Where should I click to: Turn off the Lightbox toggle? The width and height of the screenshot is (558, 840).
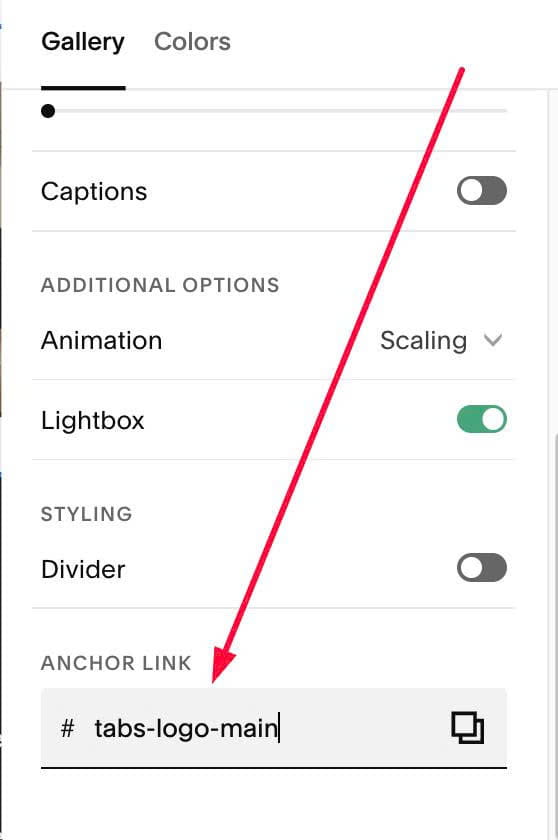(x=481, y=419)
